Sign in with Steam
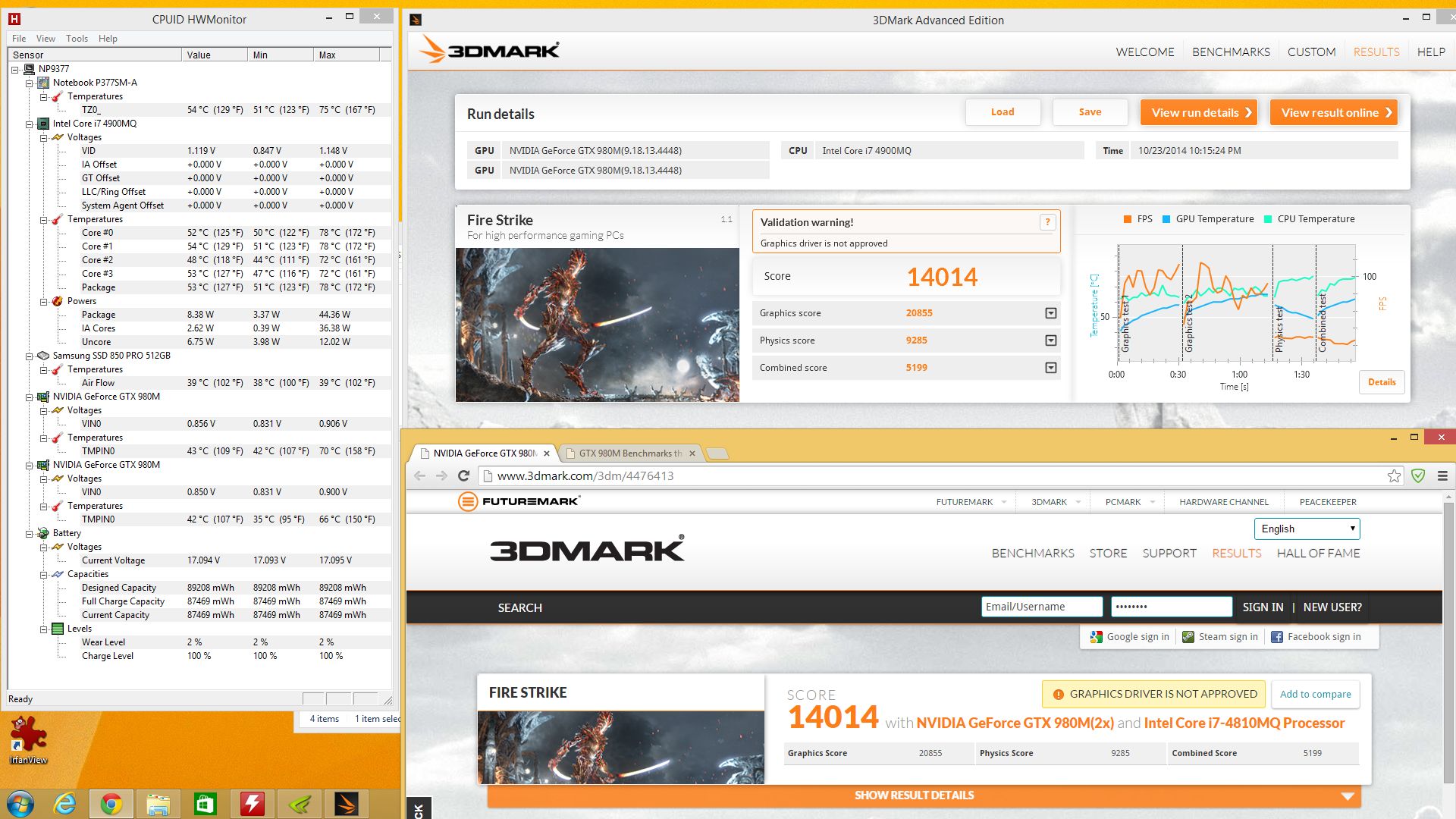This screenshot has height=819, width=1456. pos(1219,637)
